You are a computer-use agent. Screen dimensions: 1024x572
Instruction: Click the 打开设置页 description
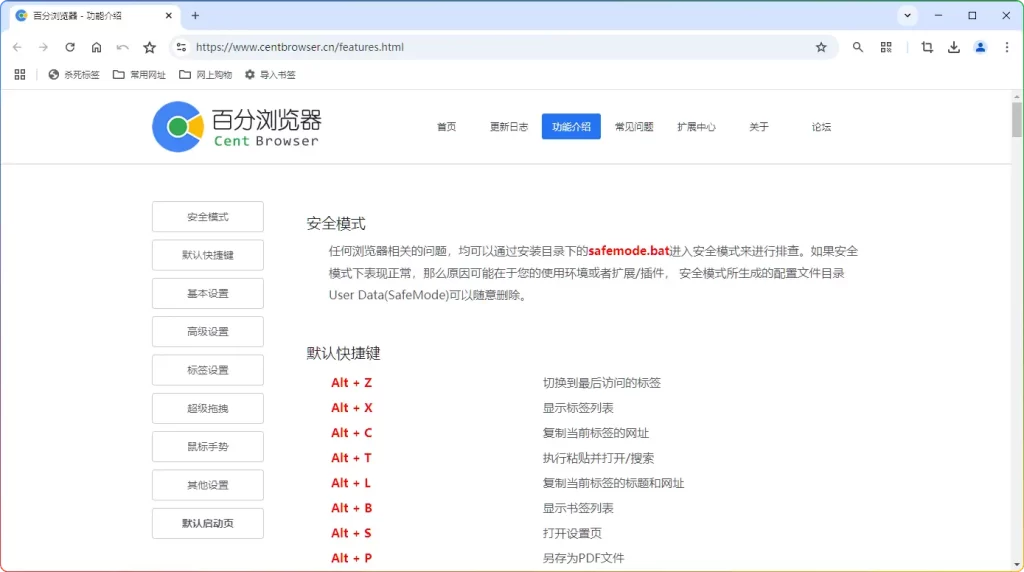(x=572, y=533)
